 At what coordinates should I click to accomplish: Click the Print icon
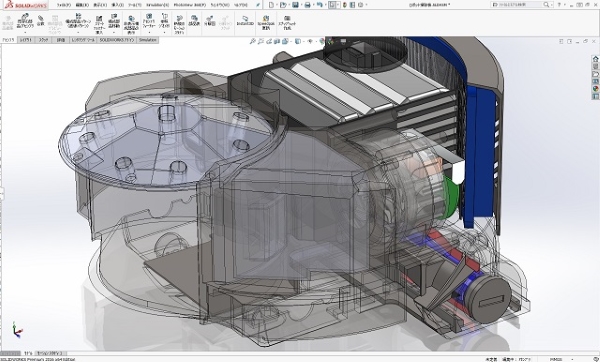pos(307,5)
